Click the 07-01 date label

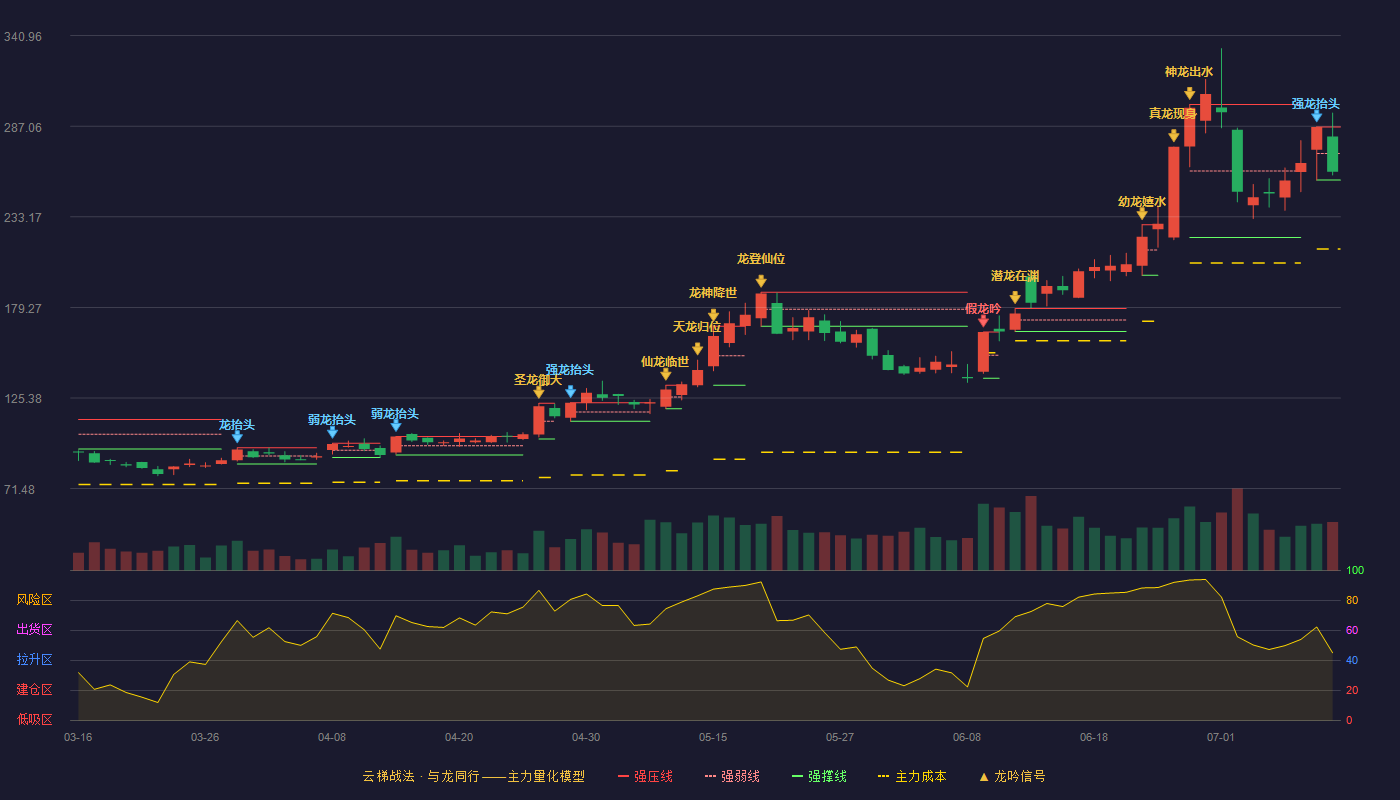pos(1221,737)
